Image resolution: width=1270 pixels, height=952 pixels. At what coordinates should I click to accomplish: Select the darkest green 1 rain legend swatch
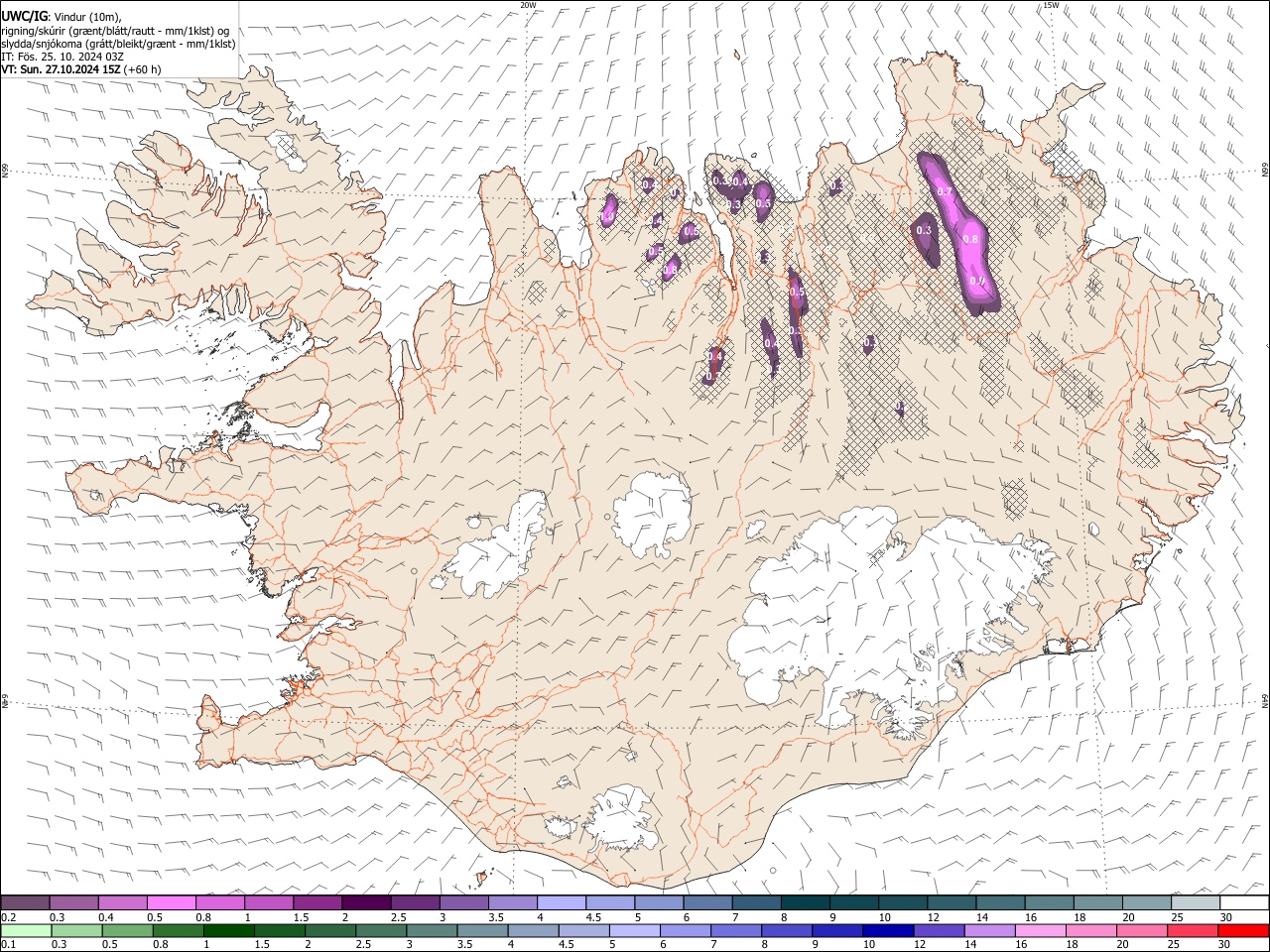(x=228, y=930)
